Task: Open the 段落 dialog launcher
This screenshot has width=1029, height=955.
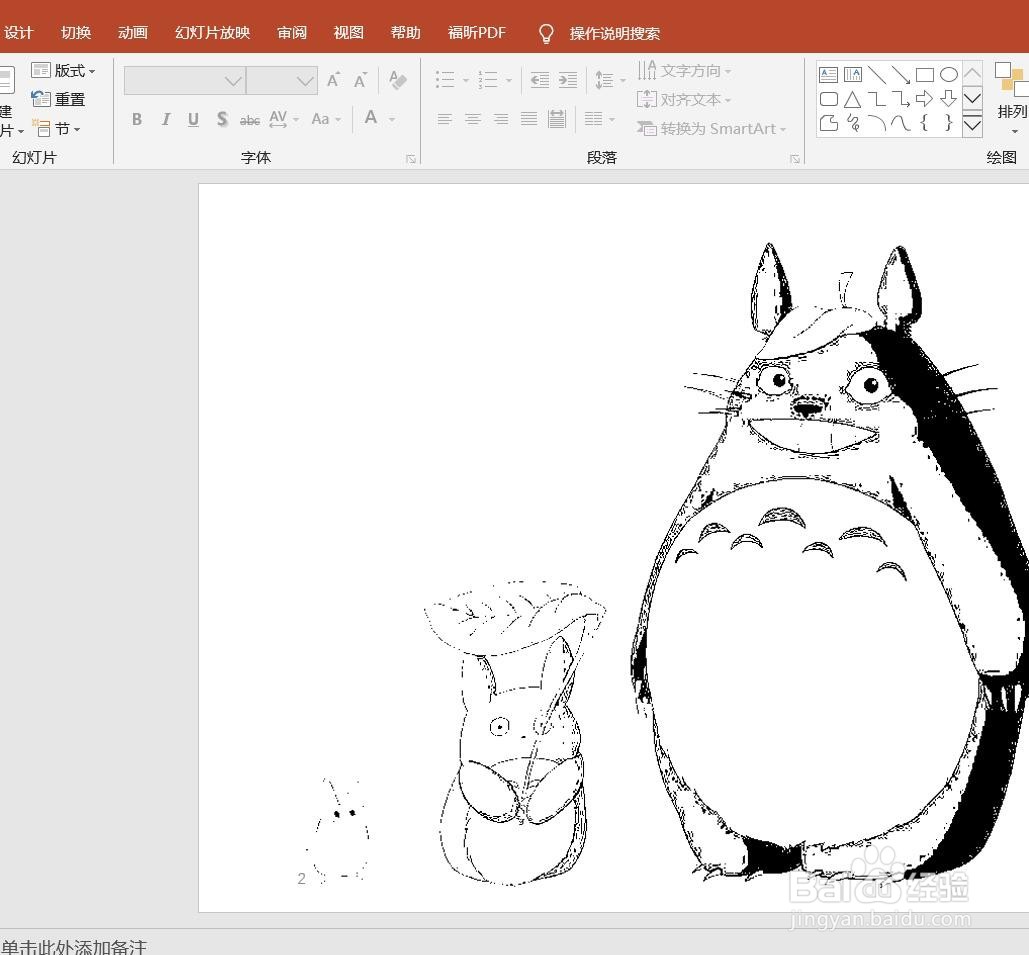Action: click(795, 159)
